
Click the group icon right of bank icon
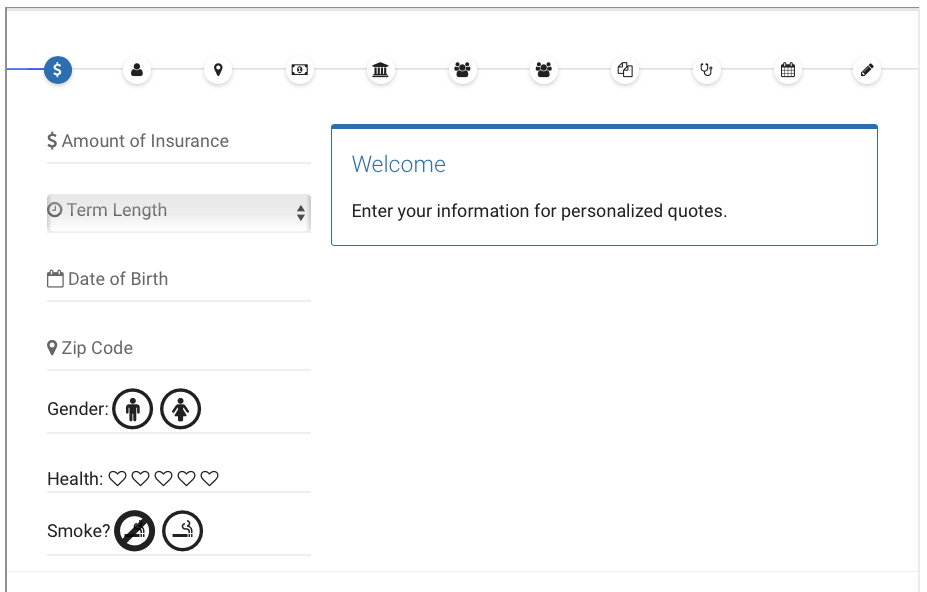click(x=462, y=70)
